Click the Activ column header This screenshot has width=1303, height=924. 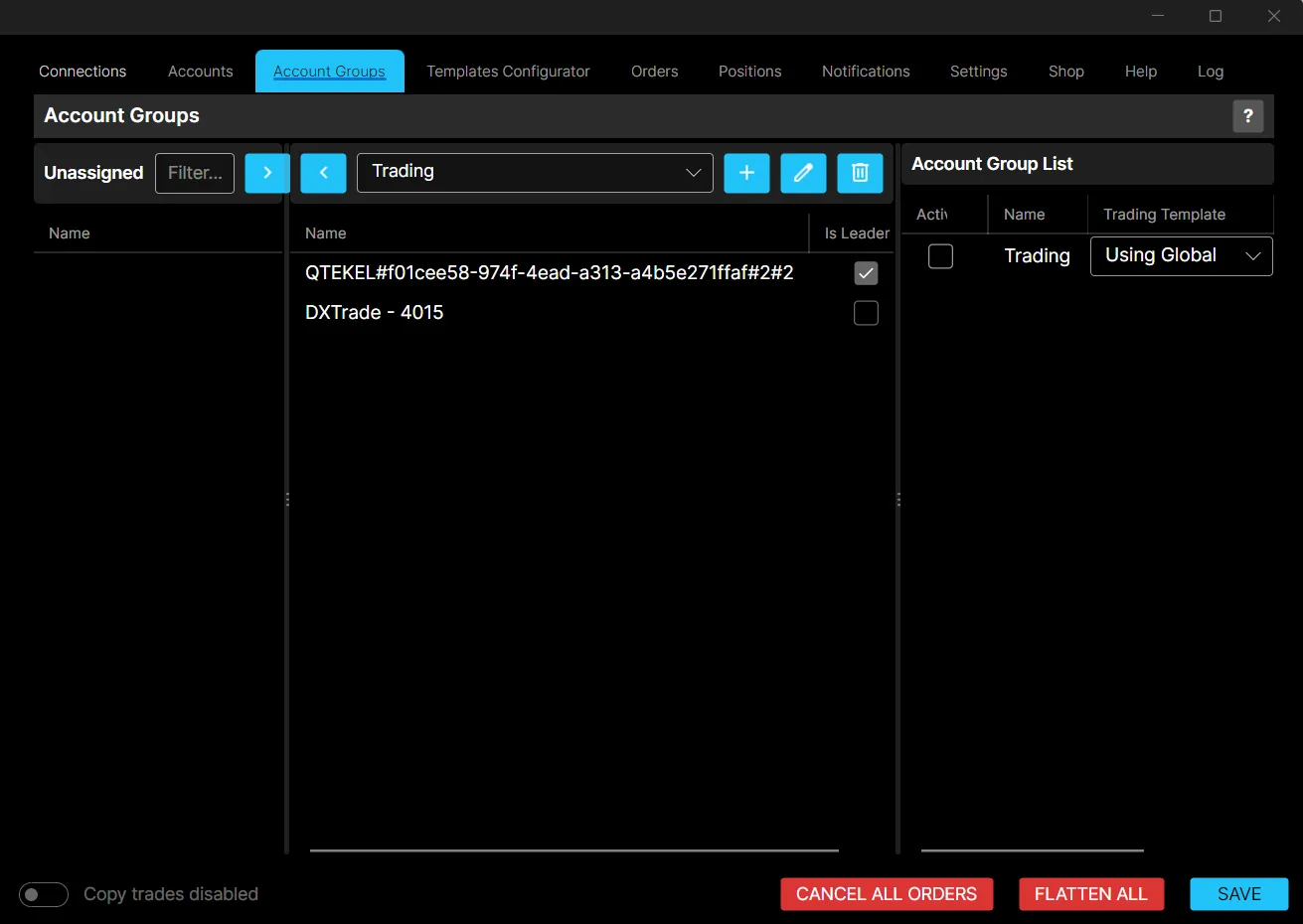[x=932, y=215]
